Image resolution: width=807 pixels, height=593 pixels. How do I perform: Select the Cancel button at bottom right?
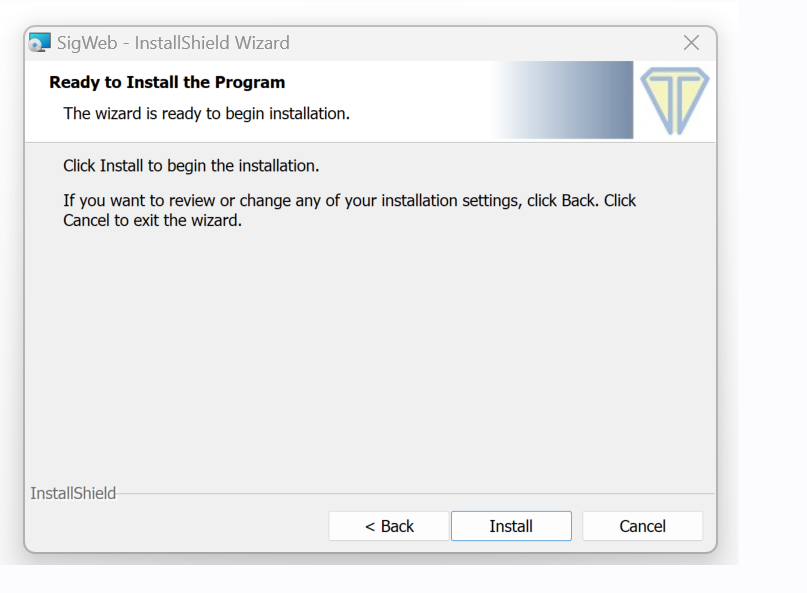point(642,525)
